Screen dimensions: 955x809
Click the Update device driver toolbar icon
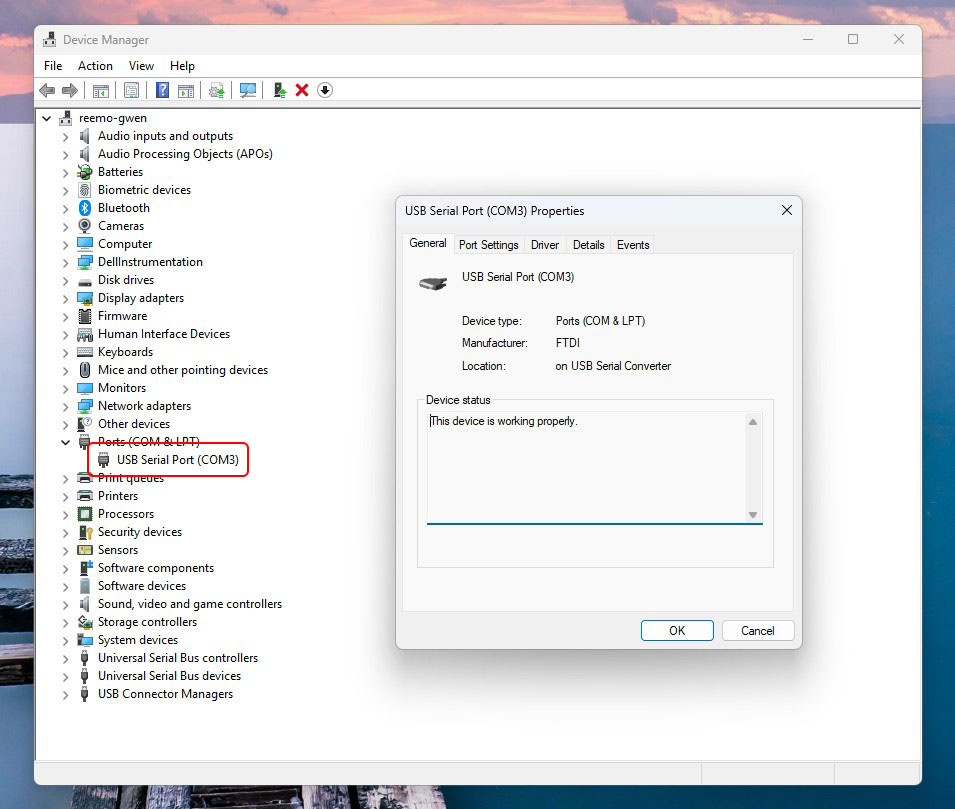(x=216, y=91)
